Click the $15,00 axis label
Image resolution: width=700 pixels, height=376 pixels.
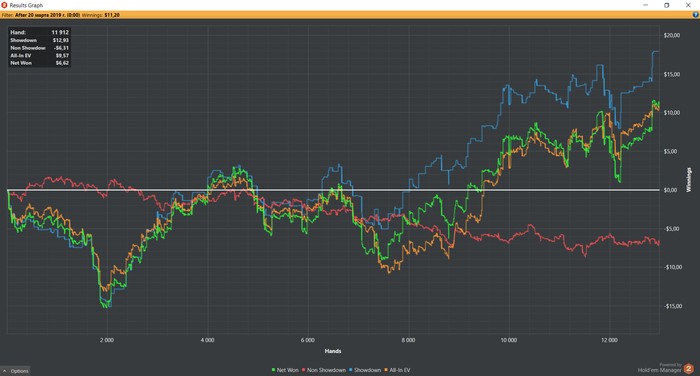[672, 74]
